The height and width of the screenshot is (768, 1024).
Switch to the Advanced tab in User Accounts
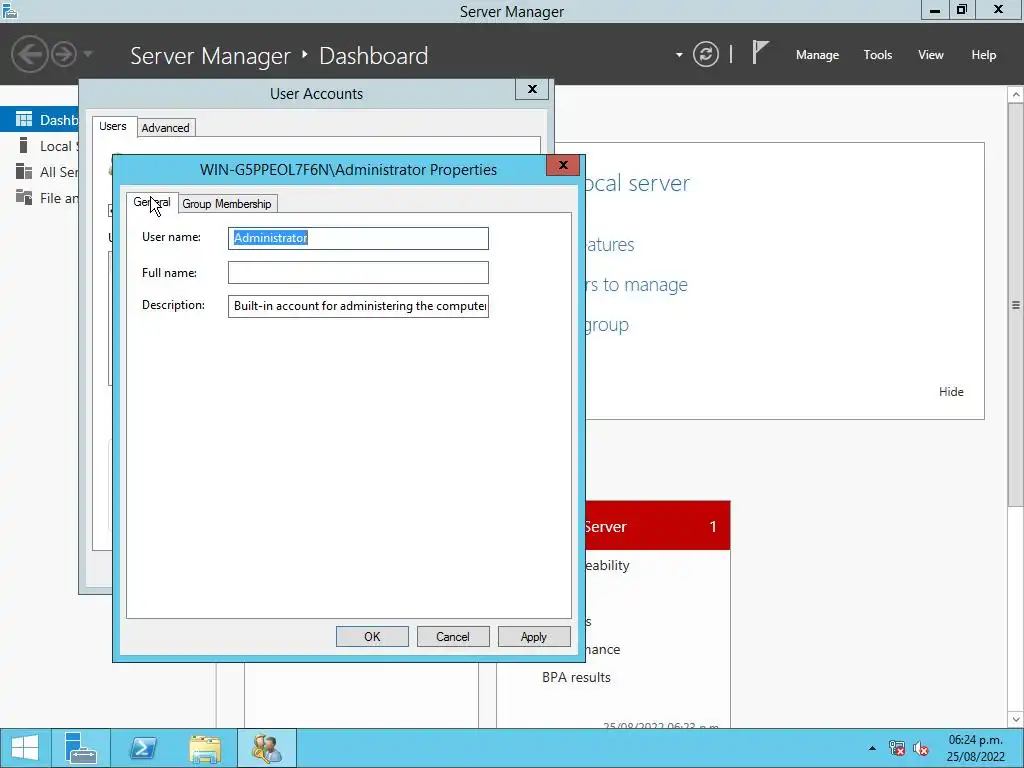166,128
